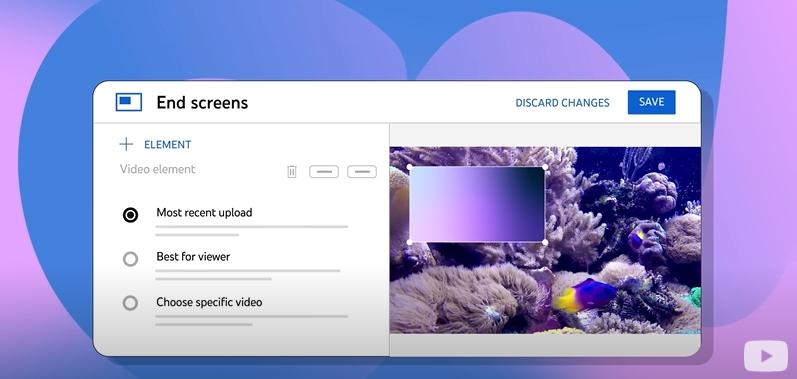
Task: Click top-right handle of the video element
Action: click(x=545, y=167)
